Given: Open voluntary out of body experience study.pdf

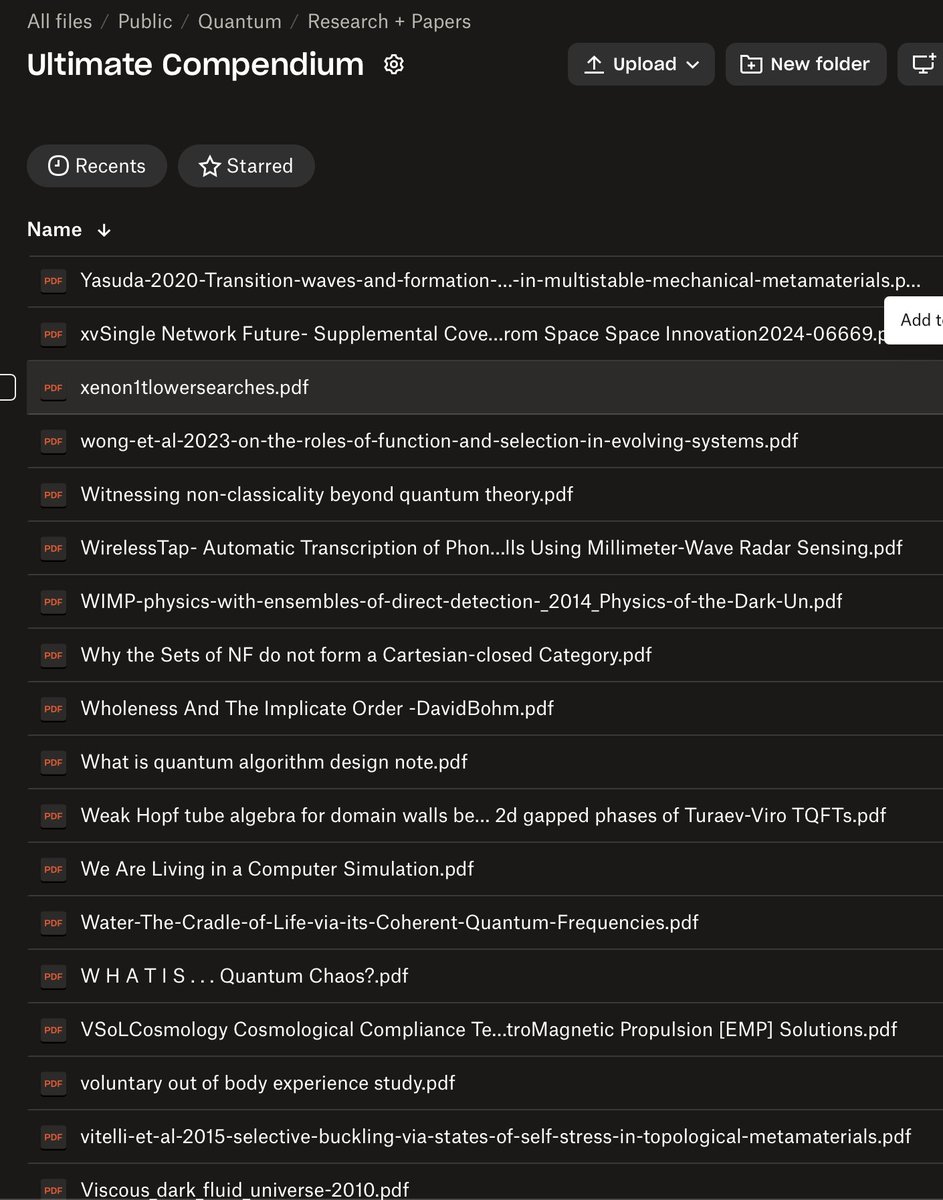Looking at the screenshot, I should (x=268, y=1083).
